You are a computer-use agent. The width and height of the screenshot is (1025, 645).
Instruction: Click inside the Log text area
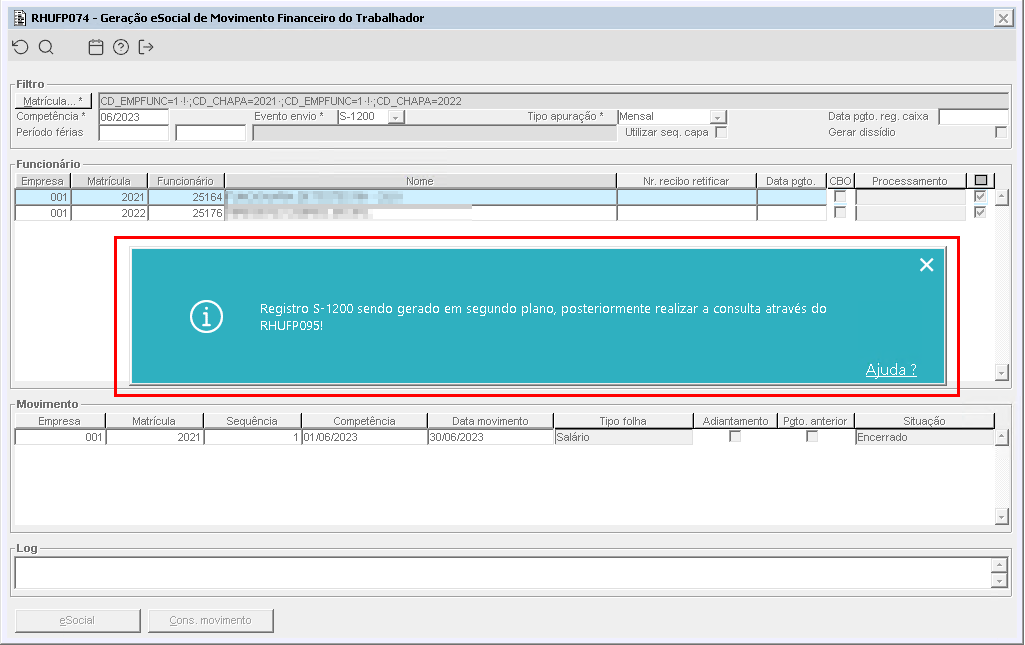tap(502, 573)
